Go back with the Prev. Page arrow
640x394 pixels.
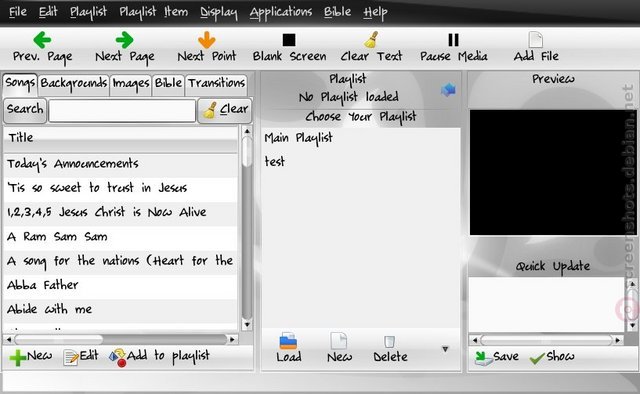tap(42, 40)
